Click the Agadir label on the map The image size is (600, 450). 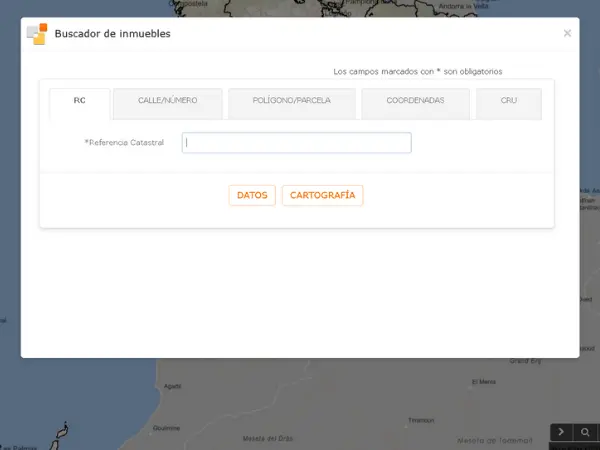pos(172,386)
